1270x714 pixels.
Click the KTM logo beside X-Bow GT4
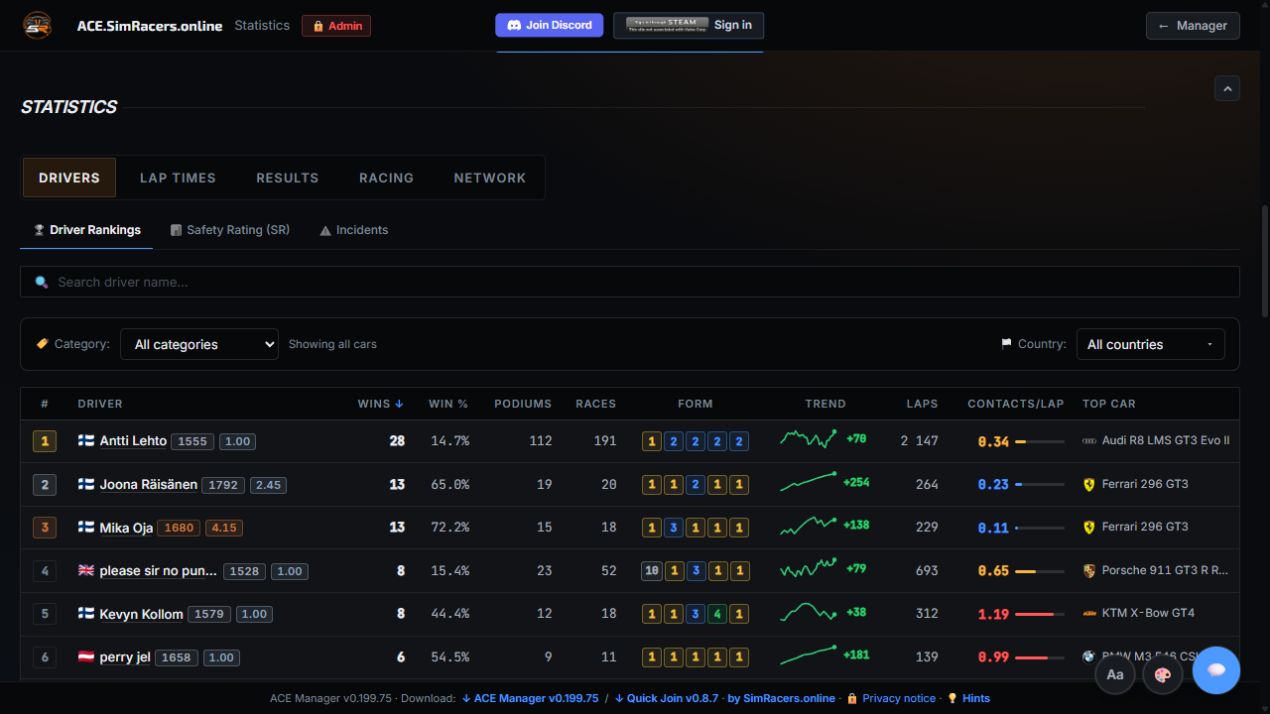tap(1089, 613)
